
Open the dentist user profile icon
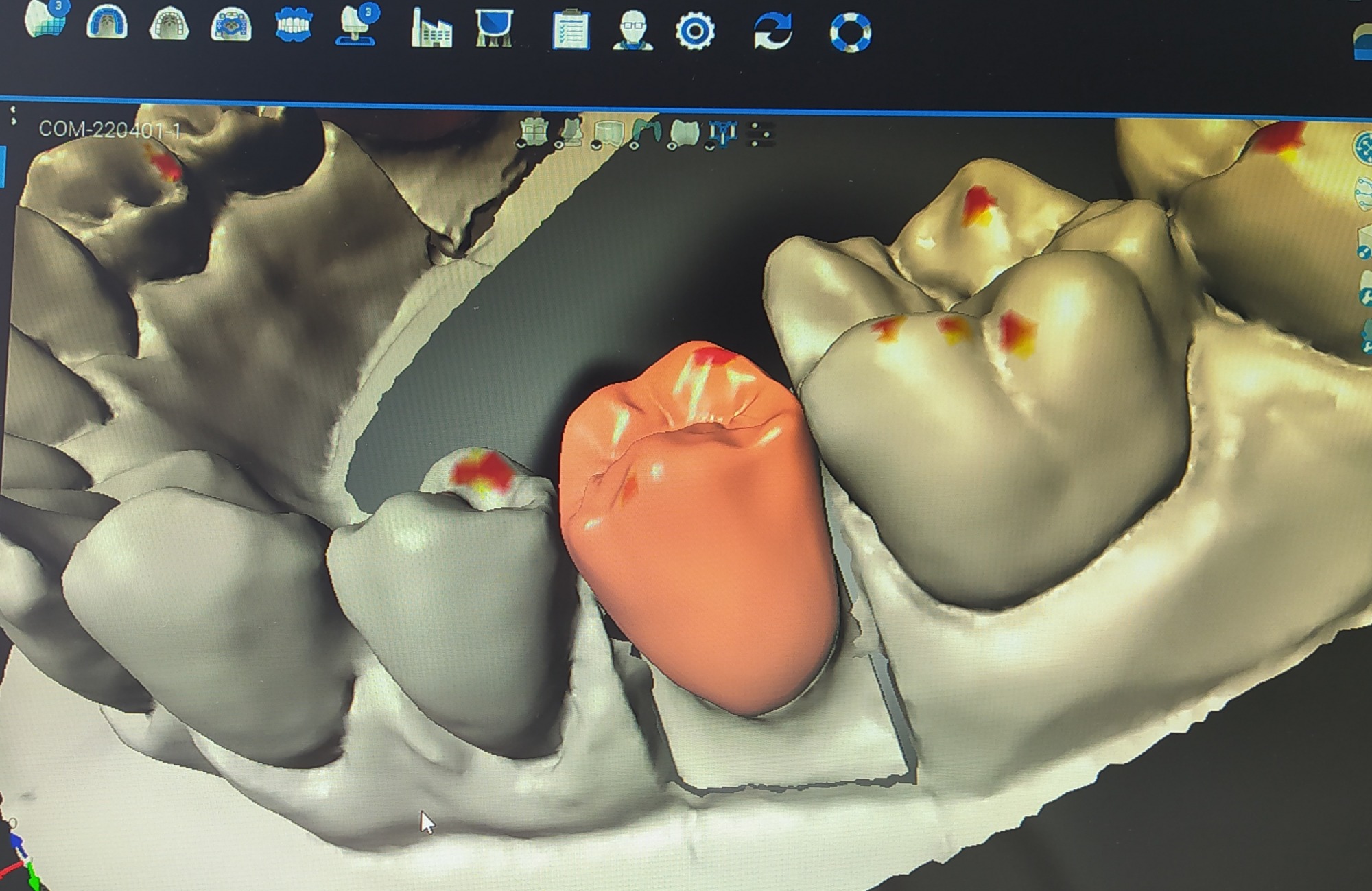(632, 31)
